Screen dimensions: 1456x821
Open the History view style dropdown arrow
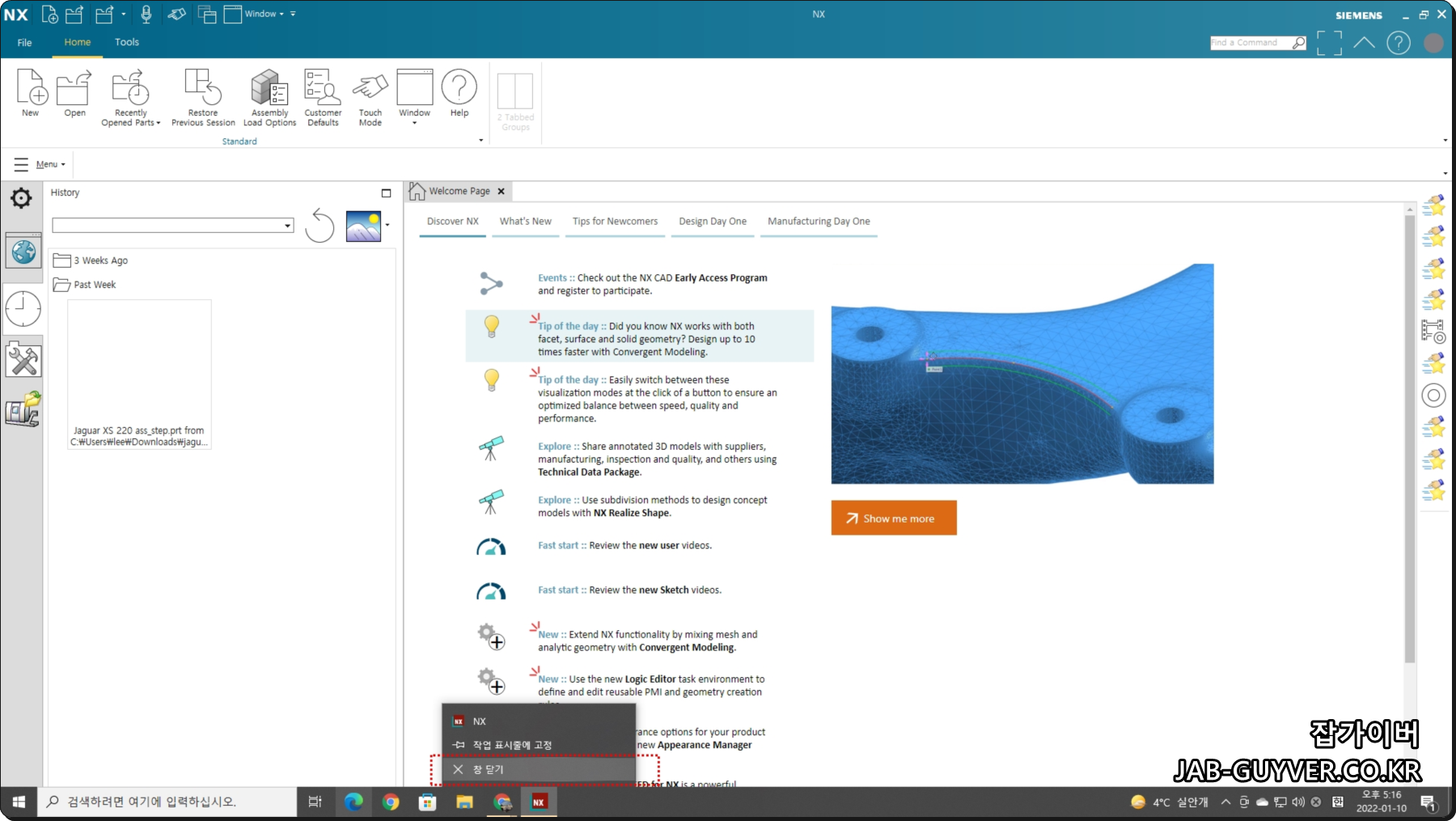[387, 226]
